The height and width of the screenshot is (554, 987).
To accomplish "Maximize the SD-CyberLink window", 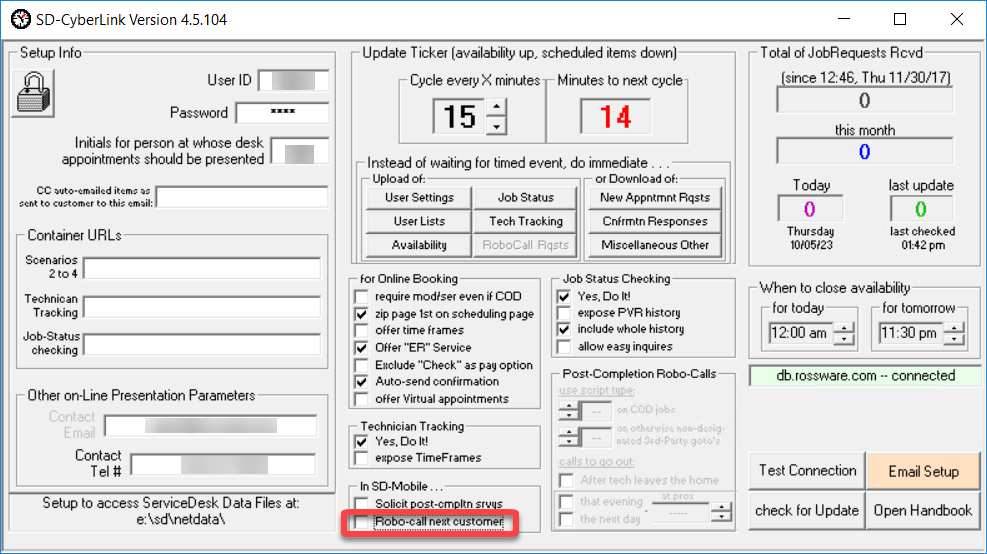I will click(900, 20).
